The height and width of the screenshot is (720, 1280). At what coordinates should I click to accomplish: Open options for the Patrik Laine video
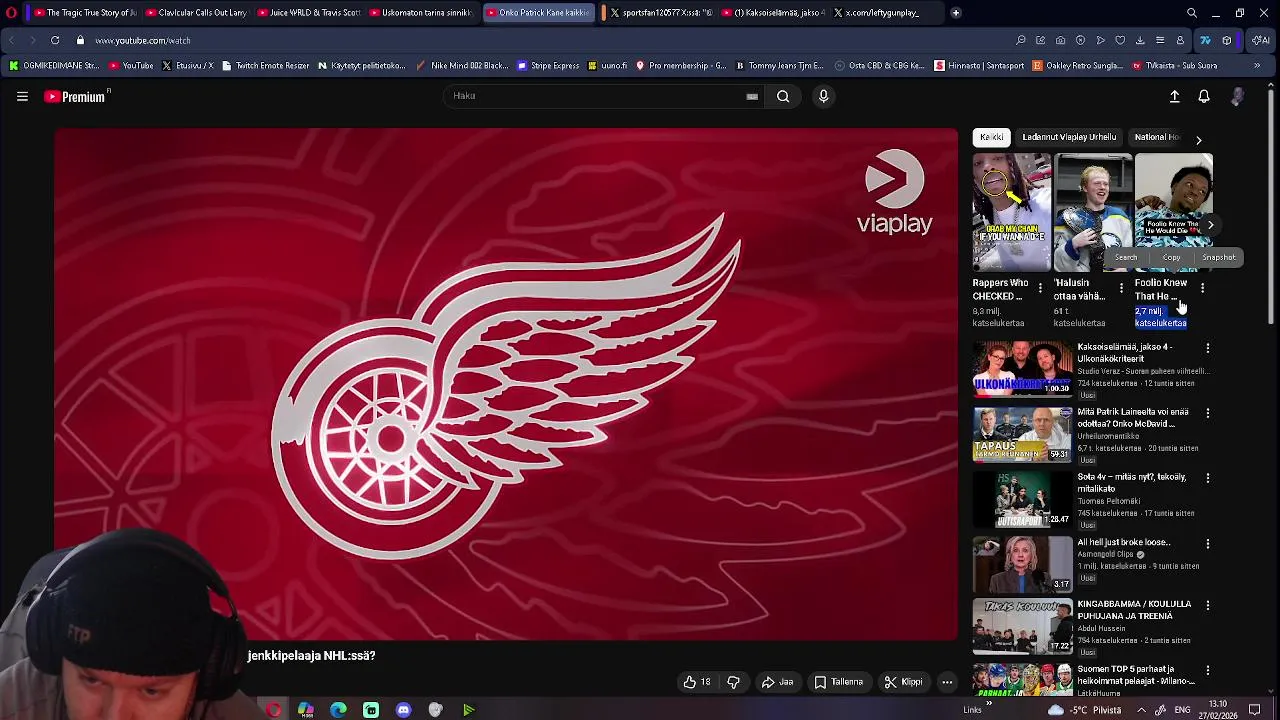click(1208, 413)
